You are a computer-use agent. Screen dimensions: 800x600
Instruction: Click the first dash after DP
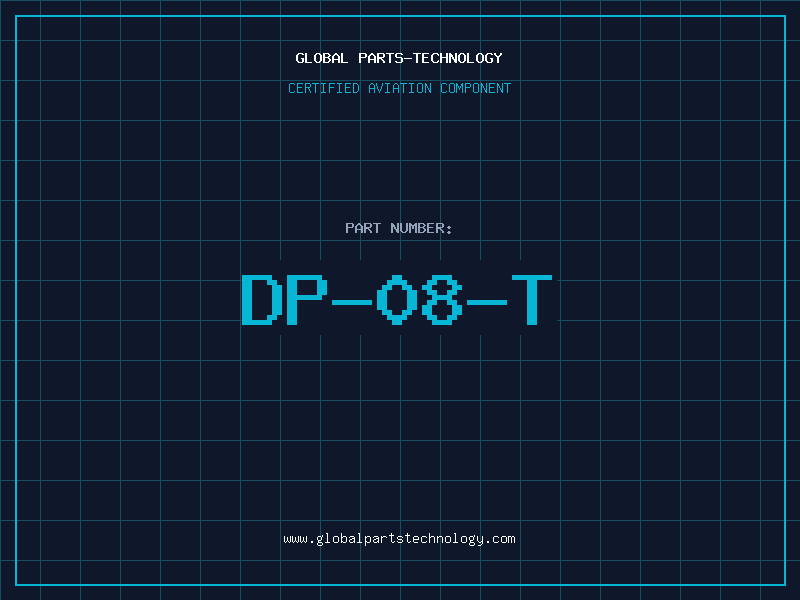[x=352, y=303]
